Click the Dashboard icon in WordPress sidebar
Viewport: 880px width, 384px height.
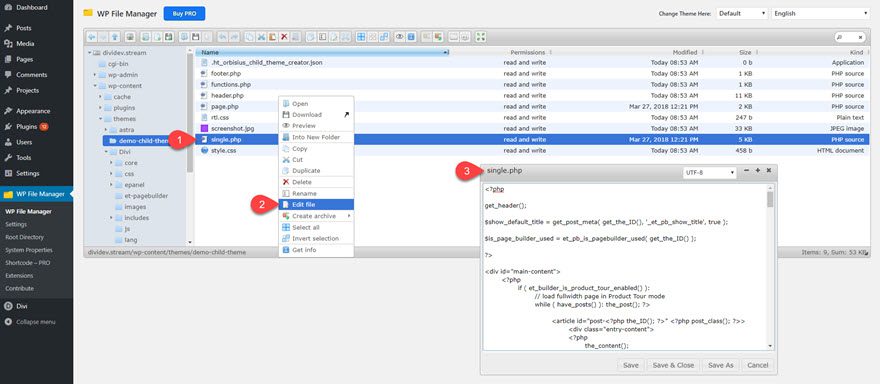click(x=8, y=8)
